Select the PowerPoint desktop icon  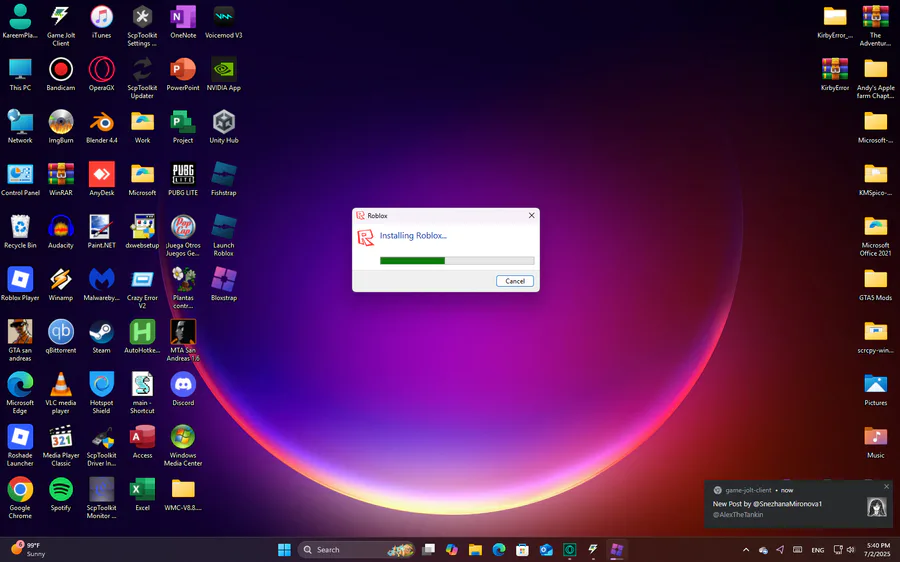[183, 75]
